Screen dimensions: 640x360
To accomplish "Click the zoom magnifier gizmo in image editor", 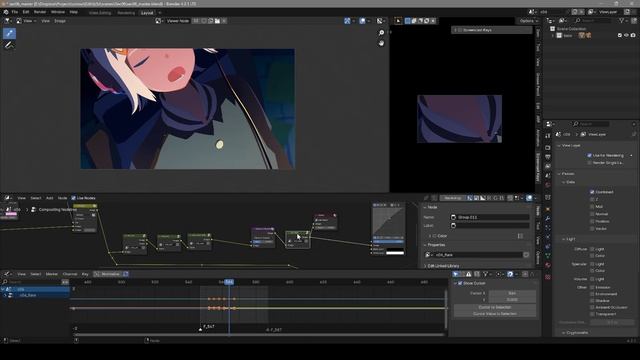I will tap(381, 33).
